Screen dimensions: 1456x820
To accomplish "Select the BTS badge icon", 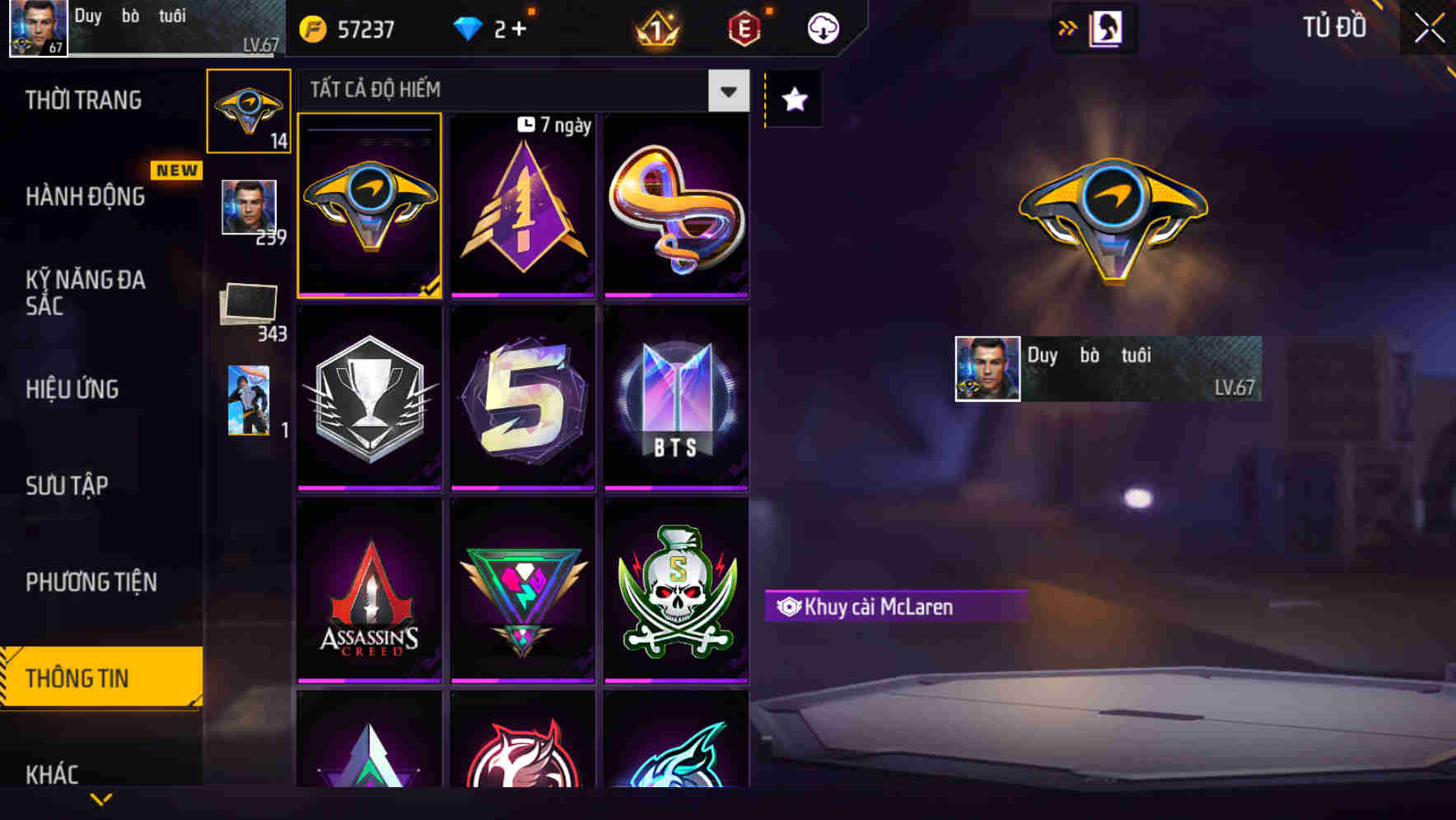I will (x=676, y=398).
